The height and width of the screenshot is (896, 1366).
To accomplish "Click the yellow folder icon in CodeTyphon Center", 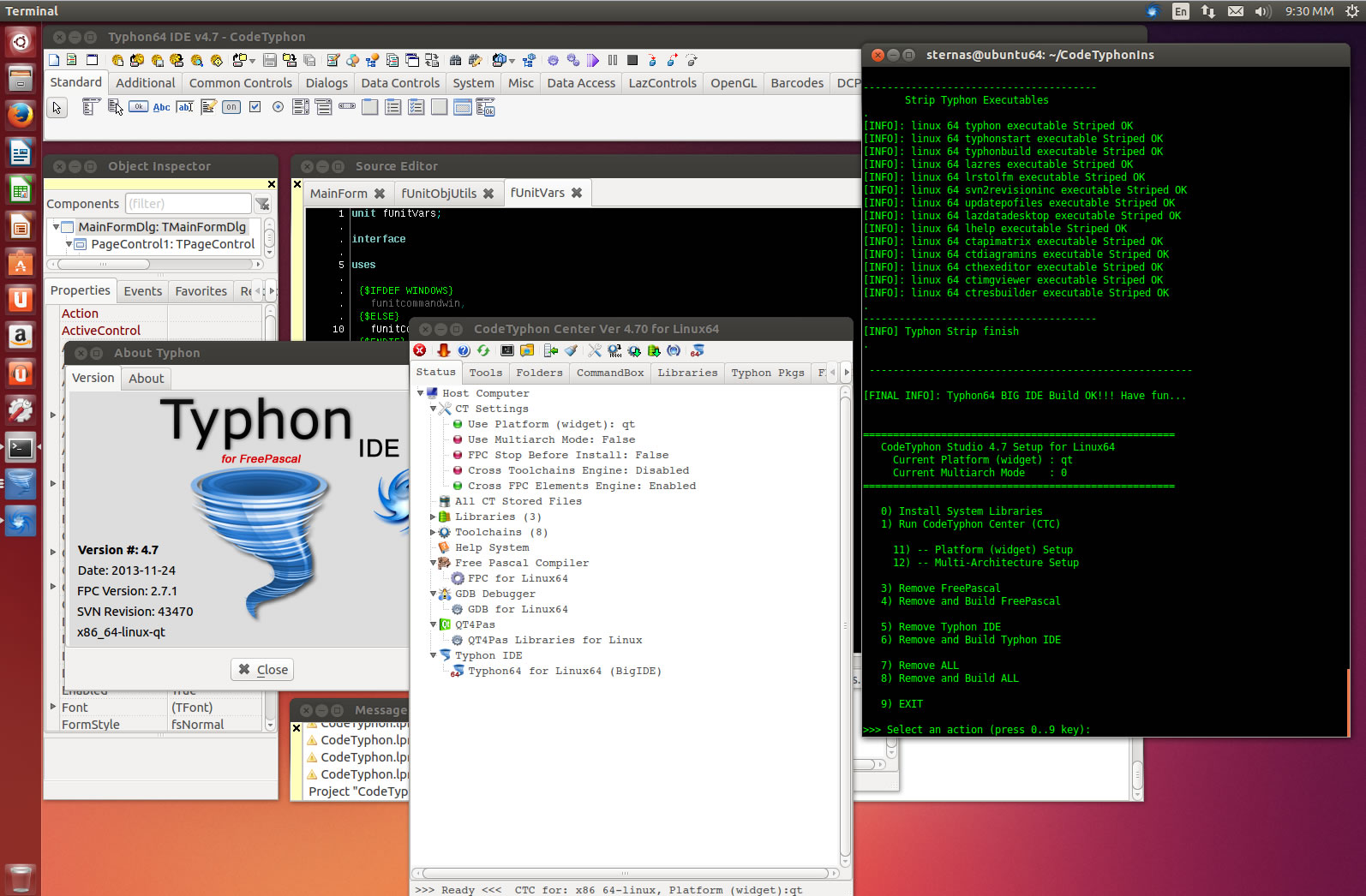I will pyautogui.click(x=527, y=350).
